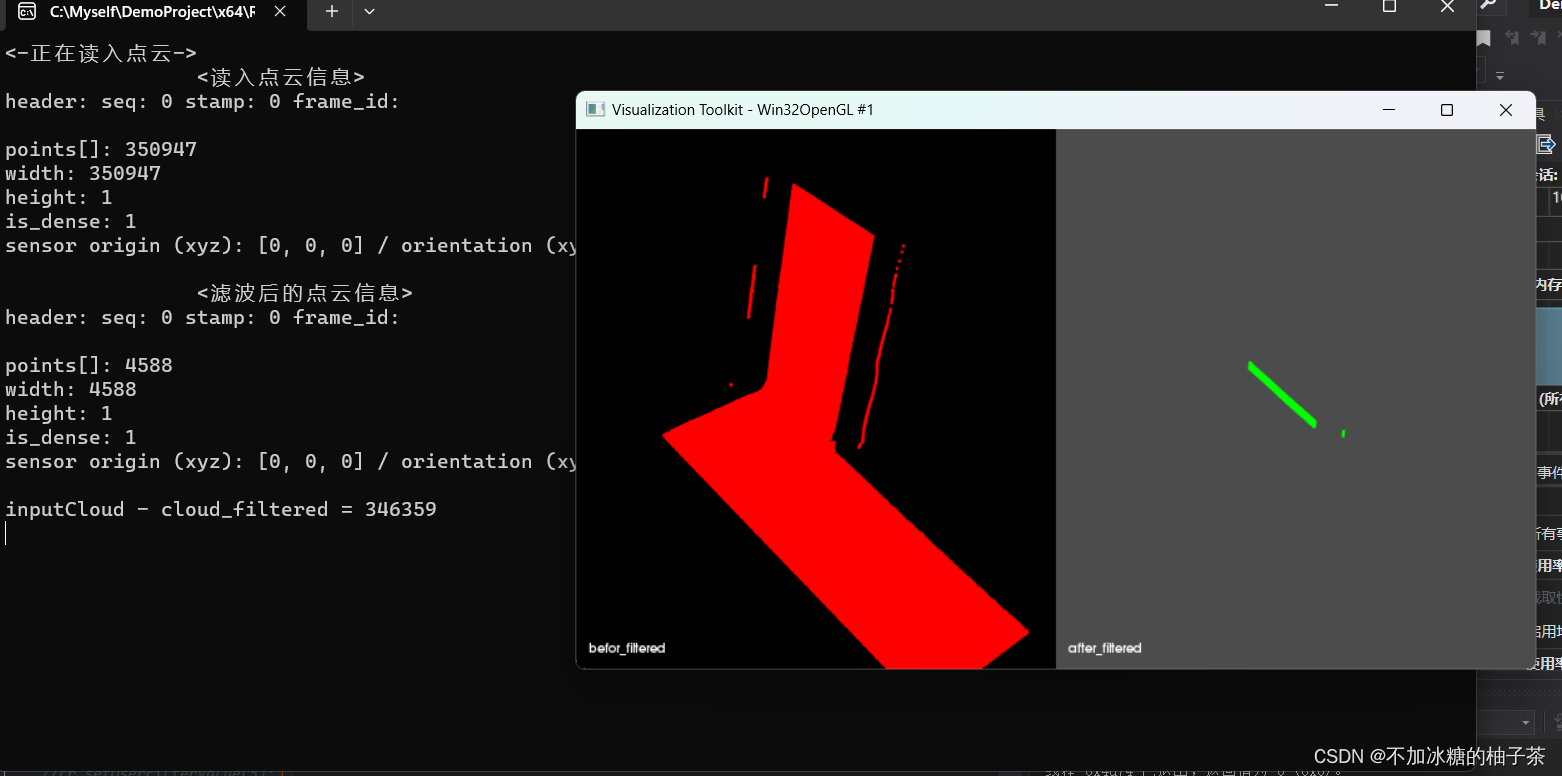The width and height of the screenshot is (1562, 776).
Task: Click the previous bookmark icon in Visual Studio
Action: pos(1512,38)
